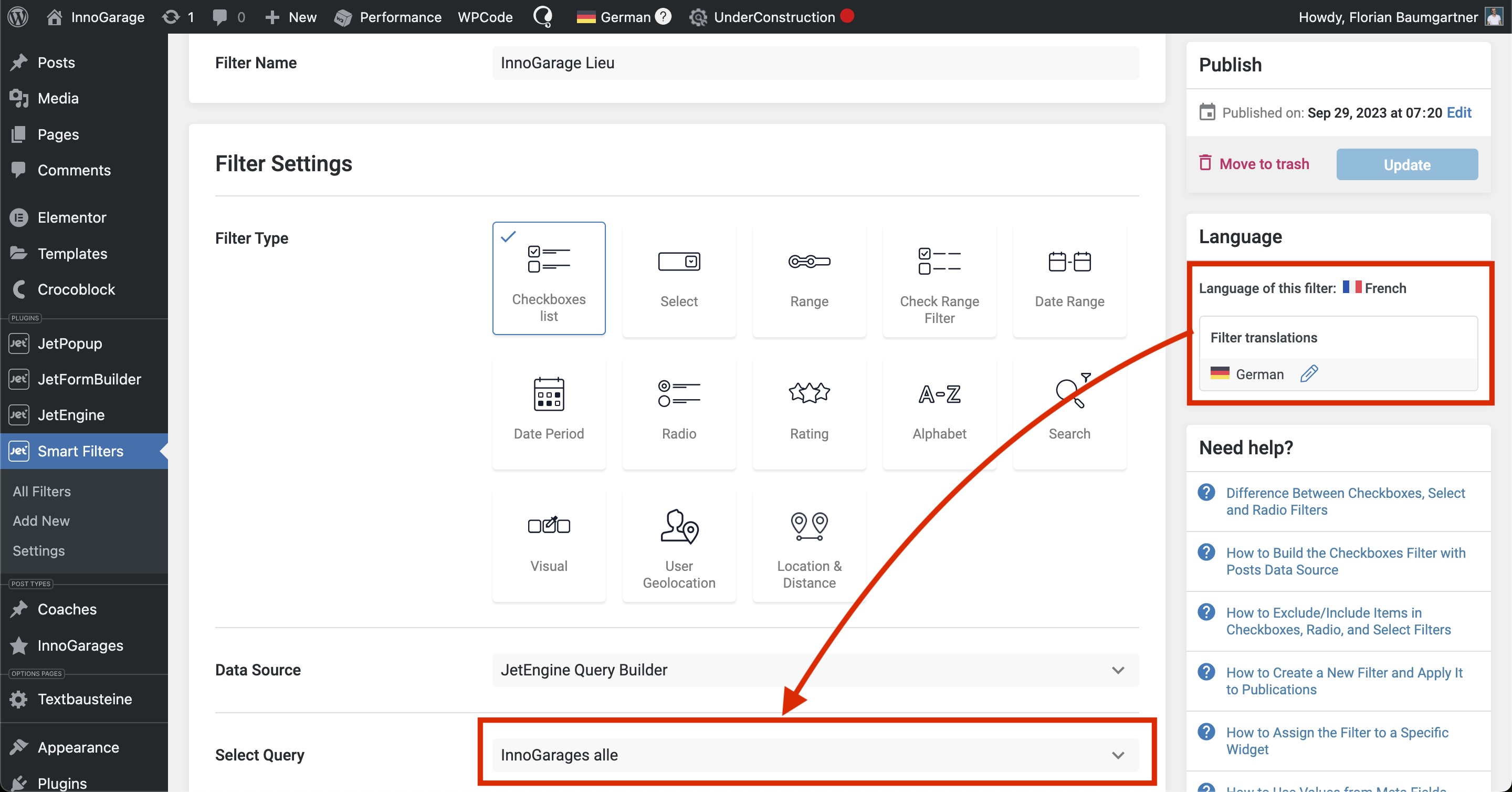This screenshot has height=792, width=1512.
Task: Go to All Filters submenu
Action: coord(41,492)
